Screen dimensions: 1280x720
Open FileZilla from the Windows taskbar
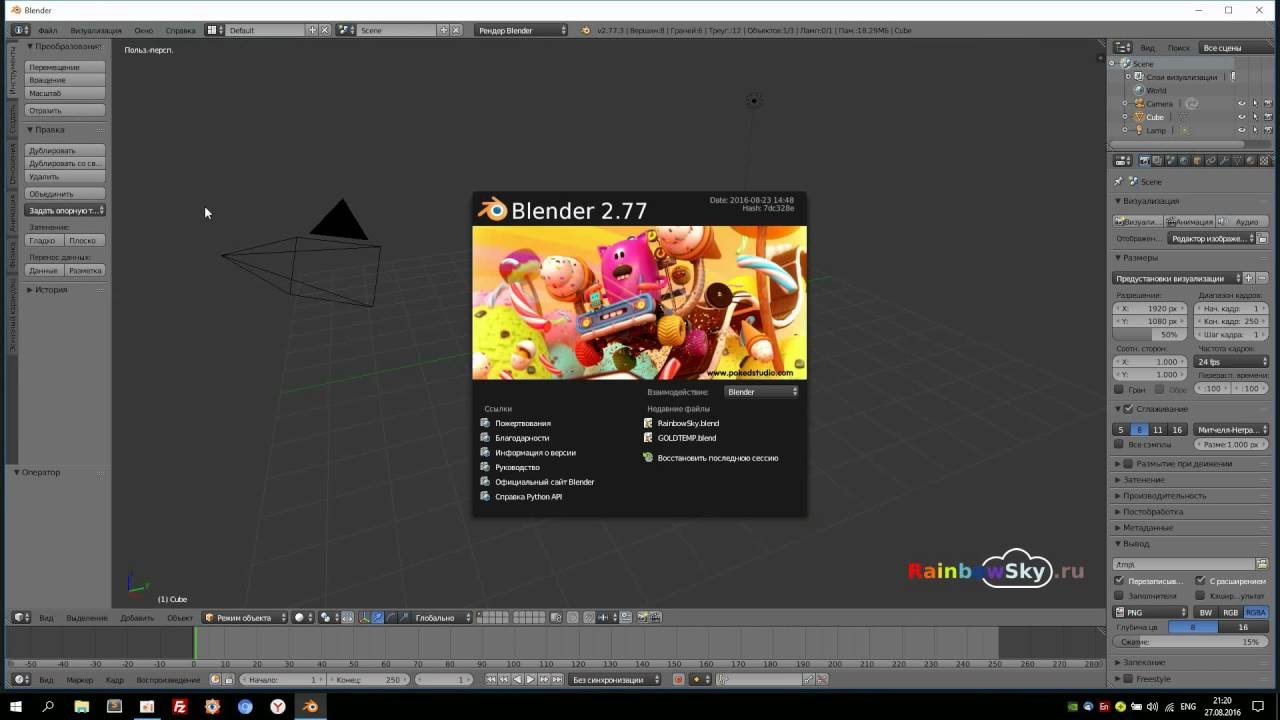pyautogui.click(x=180, y=707)
